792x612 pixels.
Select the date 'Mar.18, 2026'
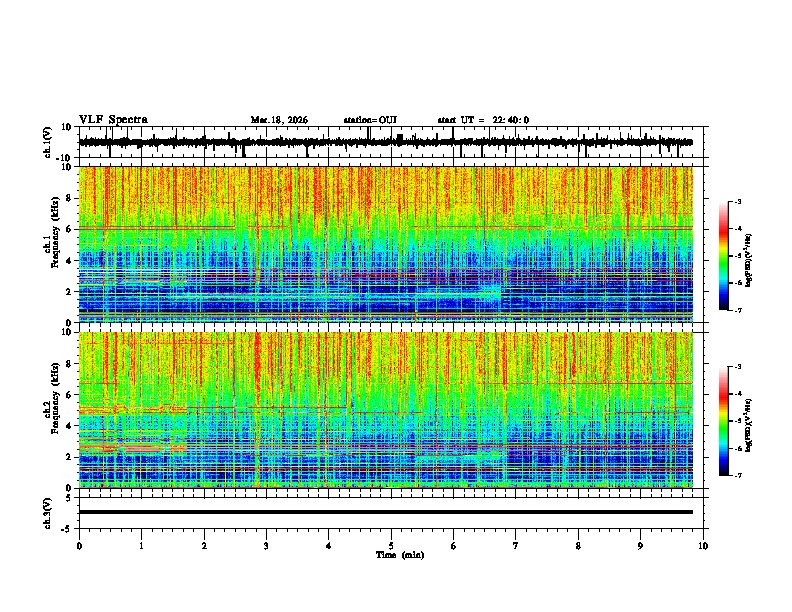[x=279, y=120]
